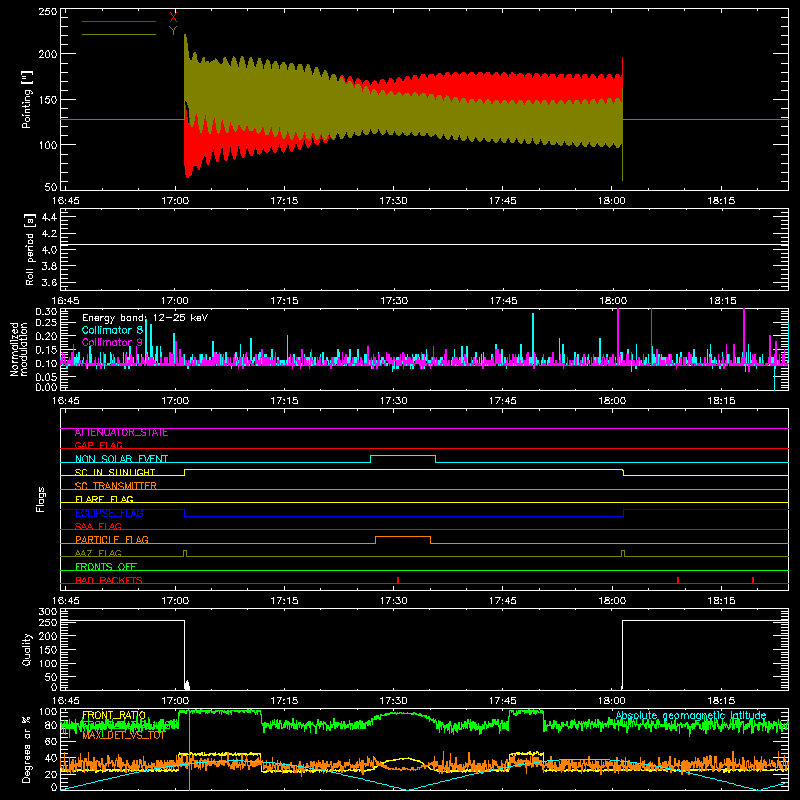Click the olive flag pulse just after 17:00
Image resolution: width=800 pixels, height=800 pixels.
pyautogui.click(x=185, y=553)
